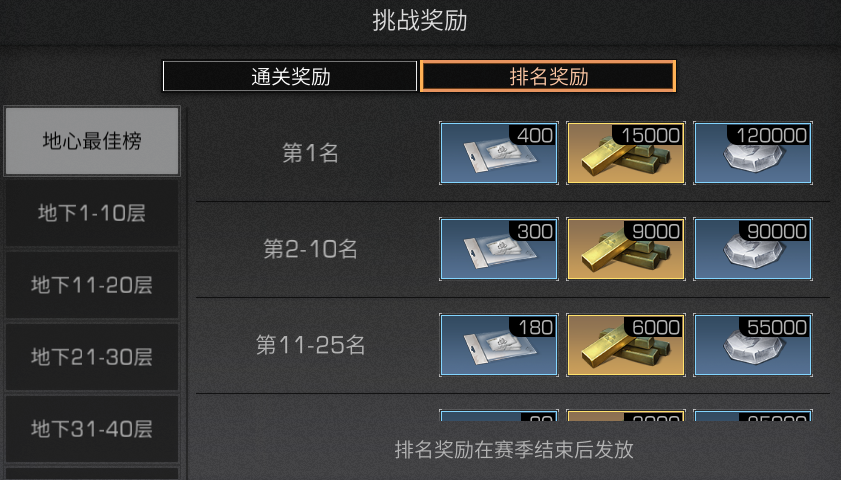The width and height of the screenshot is (841, 480).
Task: Tap the 120000 silver reward icon for 第1名
Action: point(753,153)
